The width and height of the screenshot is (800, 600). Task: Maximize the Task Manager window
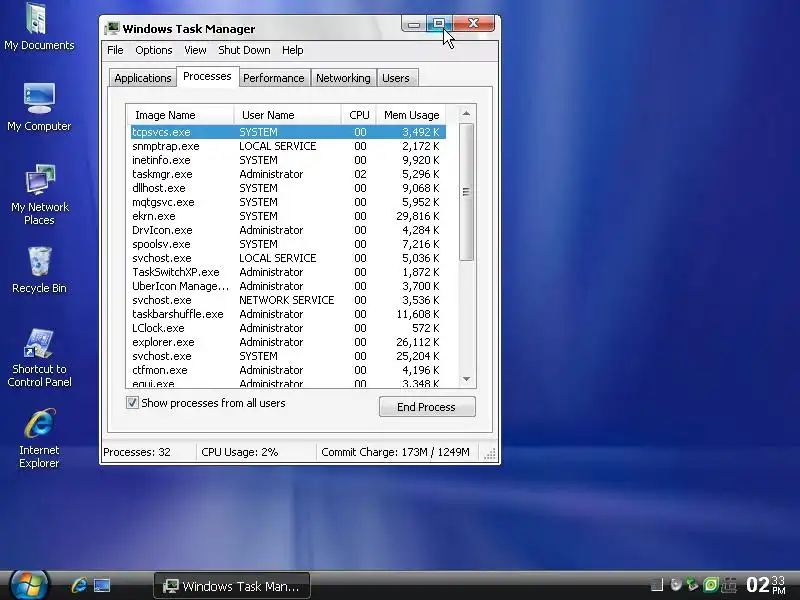(x=439, y=23)
